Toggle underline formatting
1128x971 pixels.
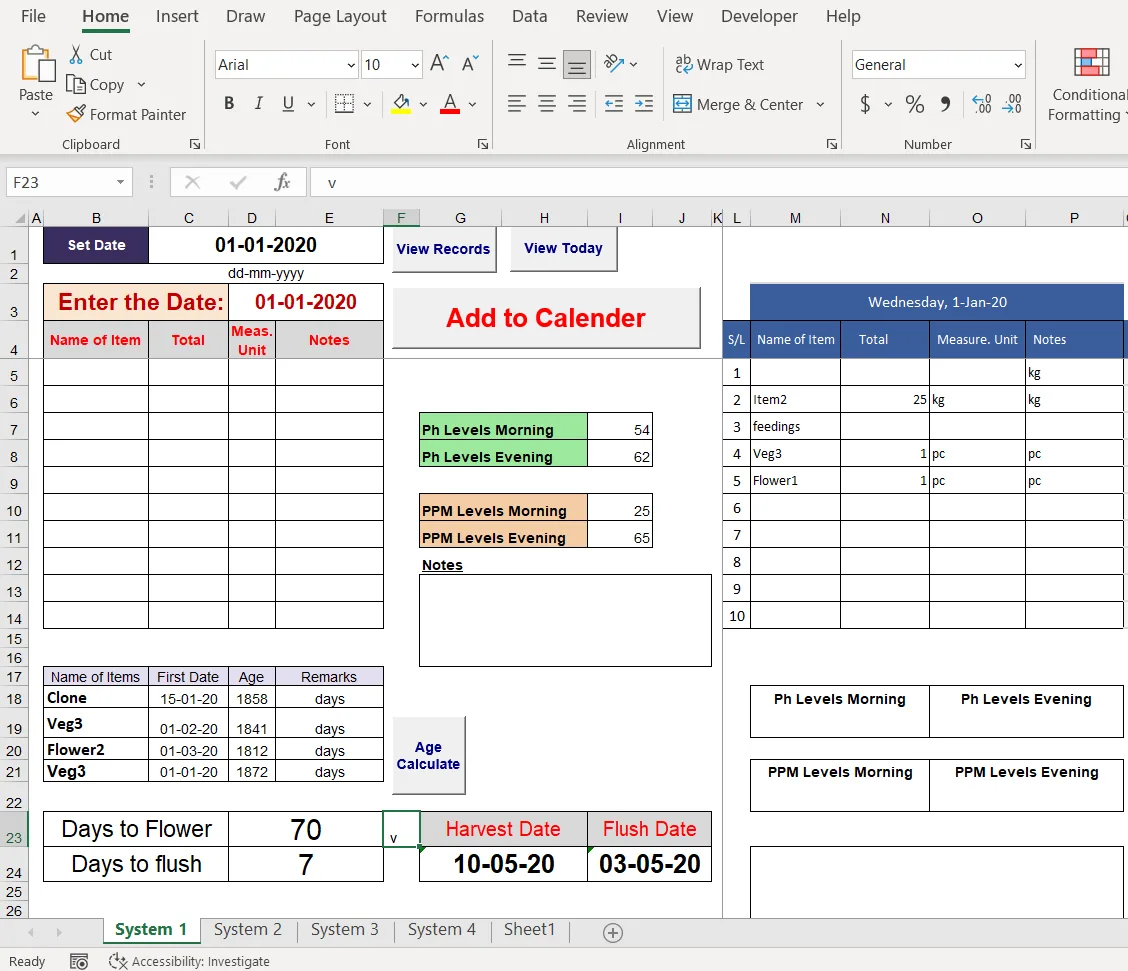pos(288,103)
